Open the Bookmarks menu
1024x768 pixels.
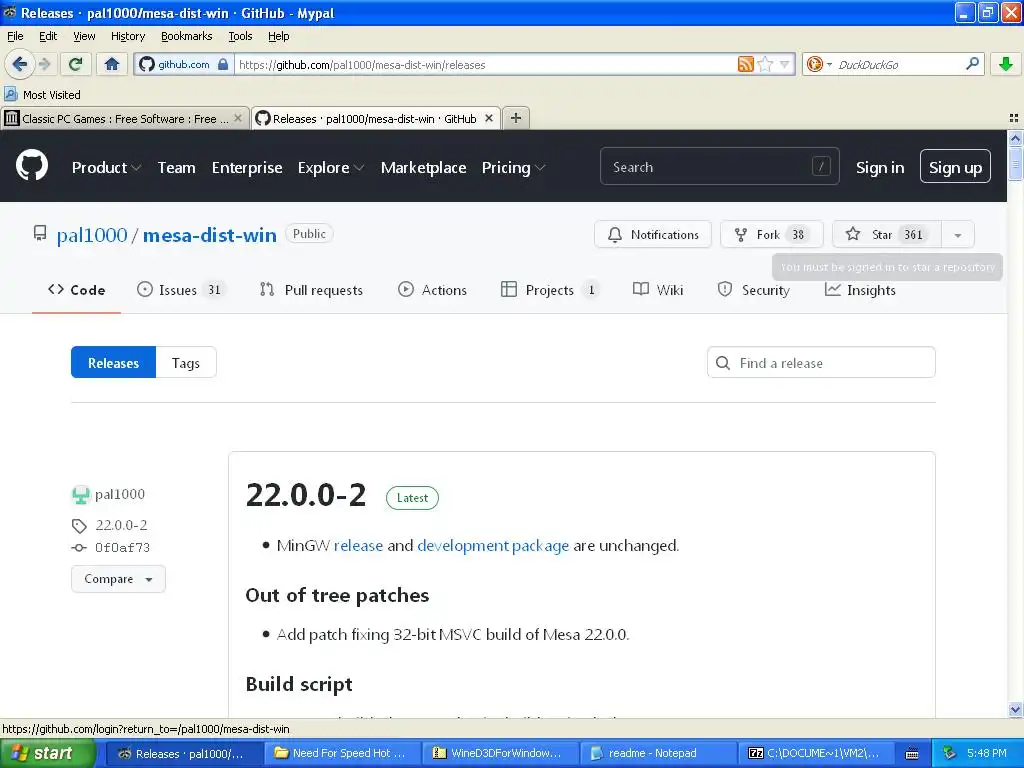pyautogui.click(x=186, y=36)
